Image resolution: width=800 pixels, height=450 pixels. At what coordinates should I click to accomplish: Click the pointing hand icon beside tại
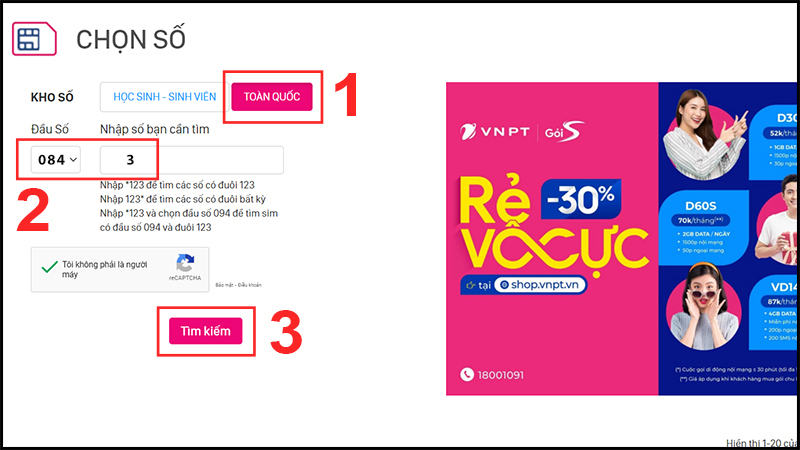(x=471, y=285)
